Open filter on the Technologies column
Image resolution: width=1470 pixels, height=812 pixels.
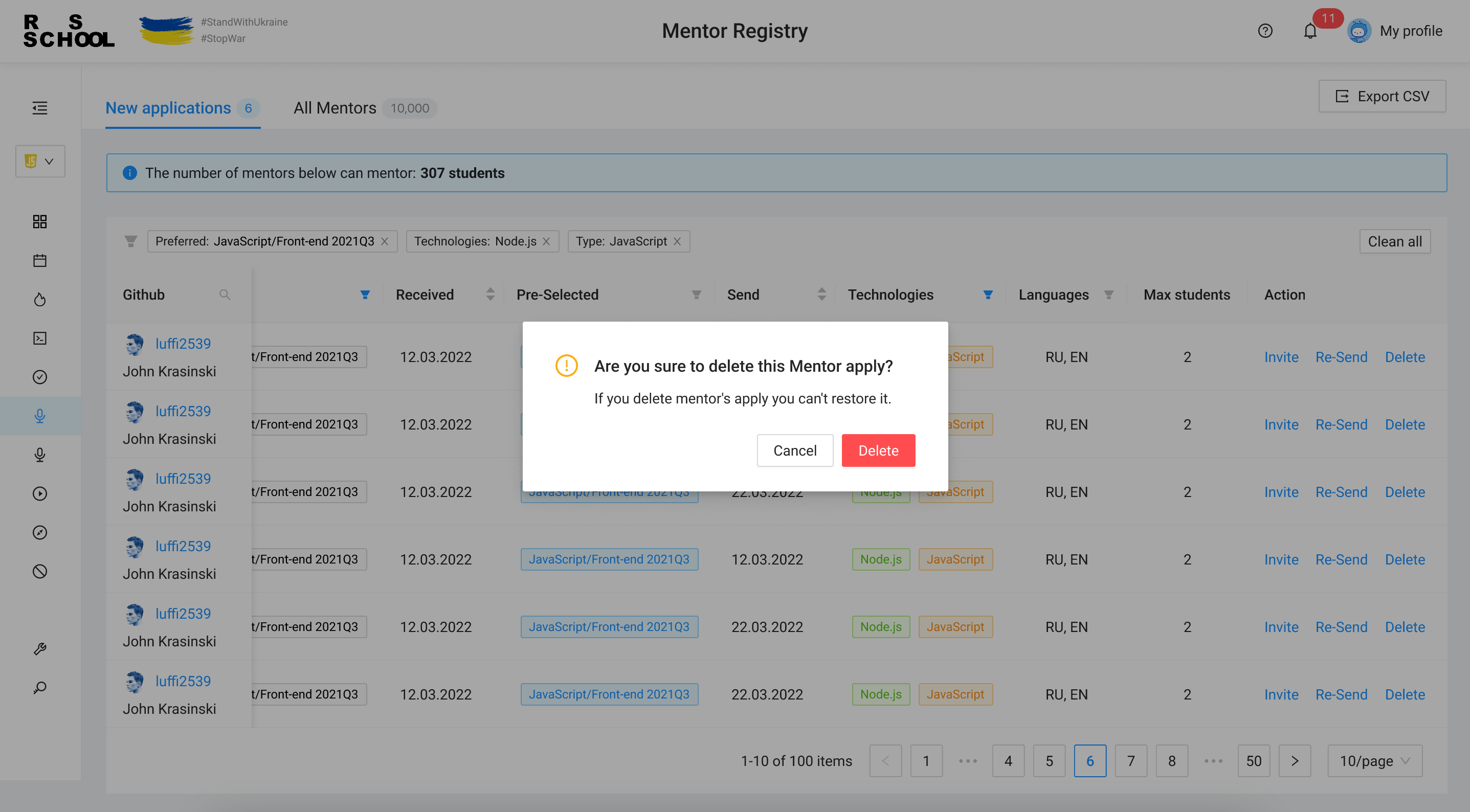tap(988, 295)
